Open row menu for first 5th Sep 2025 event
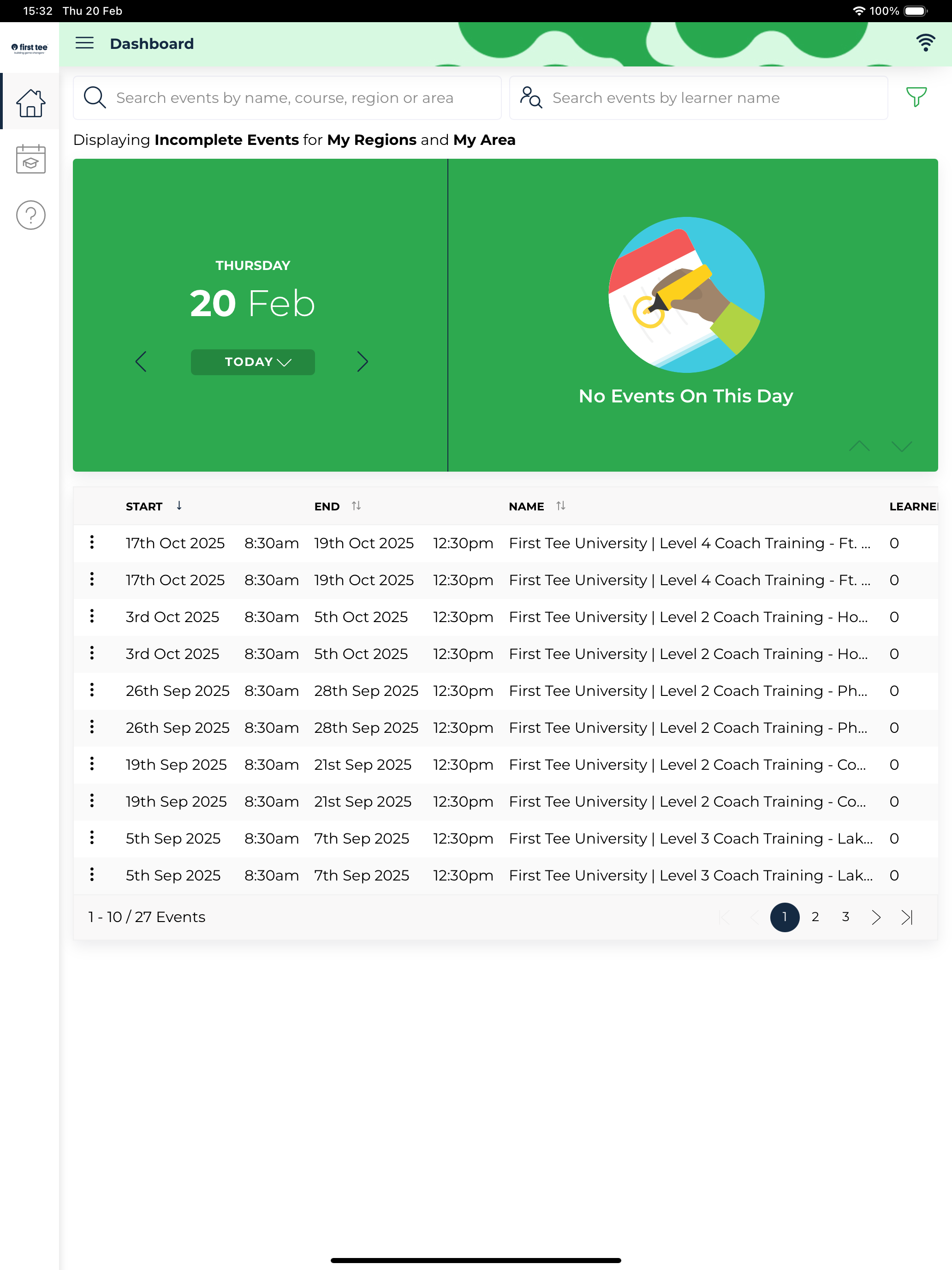952x1270 pixels. pos(92,838)
